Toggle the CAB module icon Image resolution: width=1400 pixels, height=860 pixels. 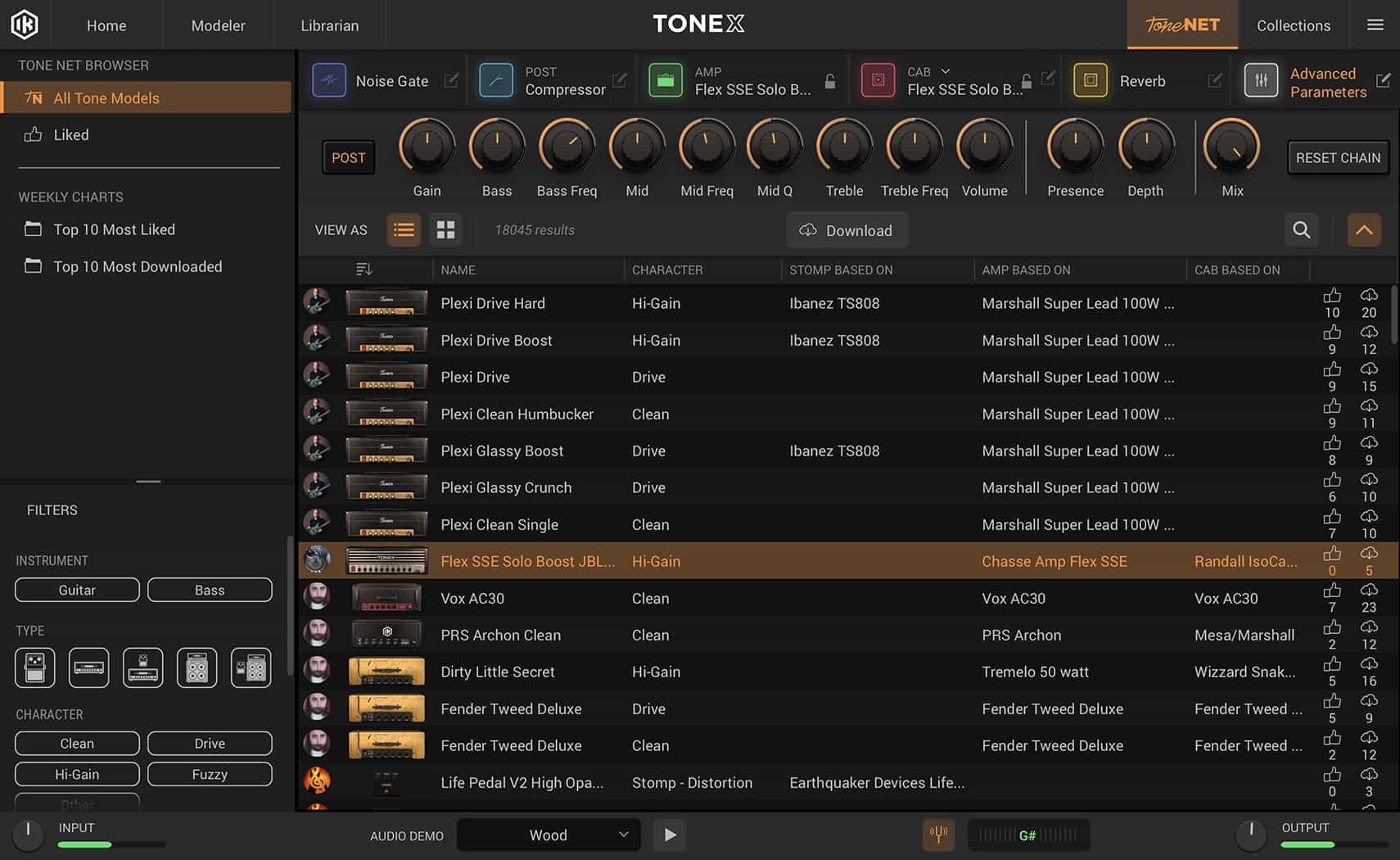click(x=878, y=80)
